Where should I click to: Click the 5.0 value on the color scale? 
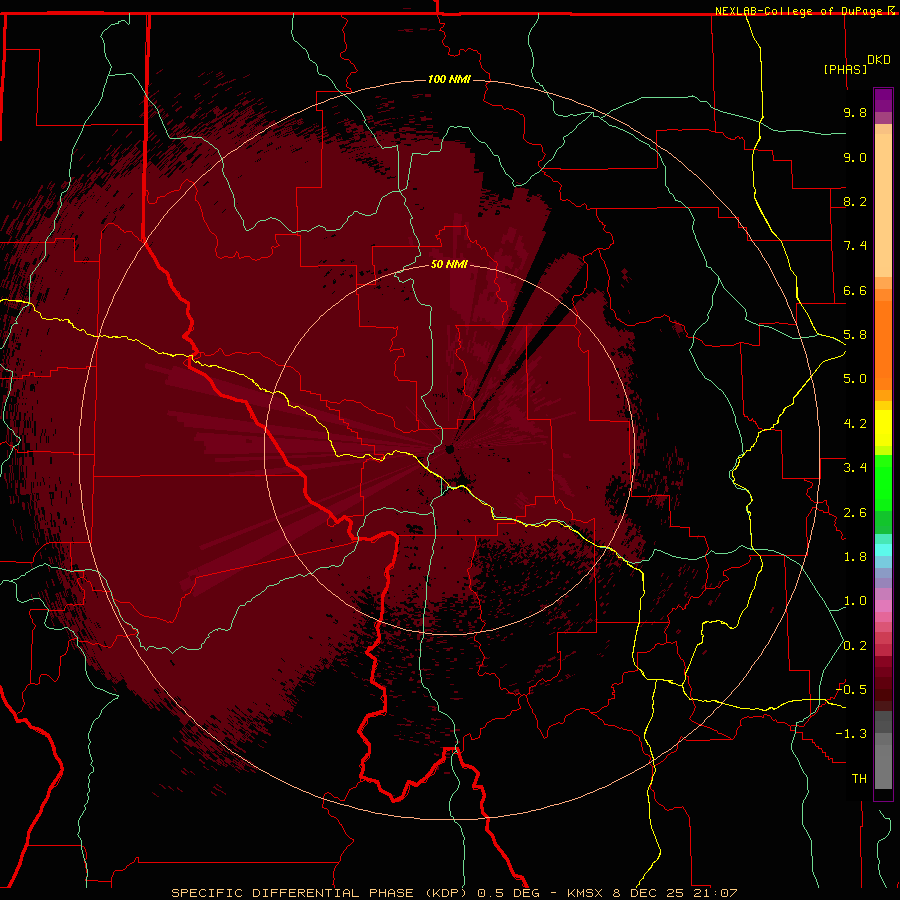855,379
